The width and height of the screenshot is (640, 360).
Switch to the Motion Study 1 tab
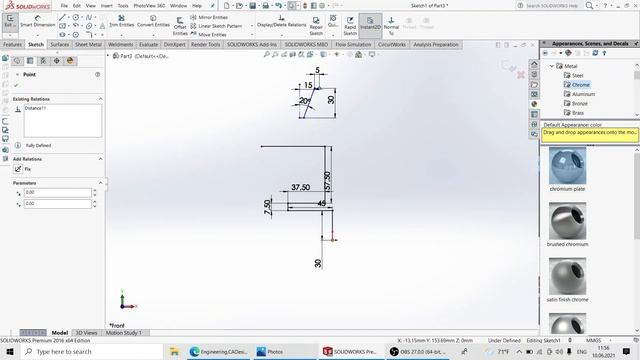pyautogui.click(x=123, y=333)
